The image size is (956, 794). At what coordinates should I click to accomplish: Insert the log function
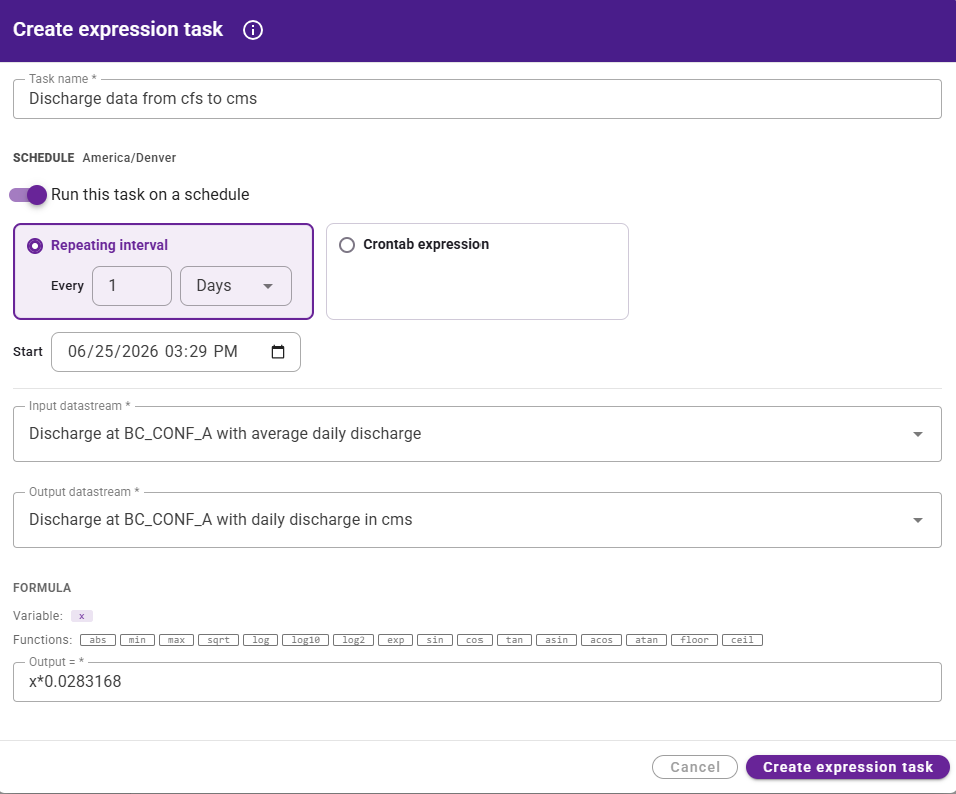260,640
